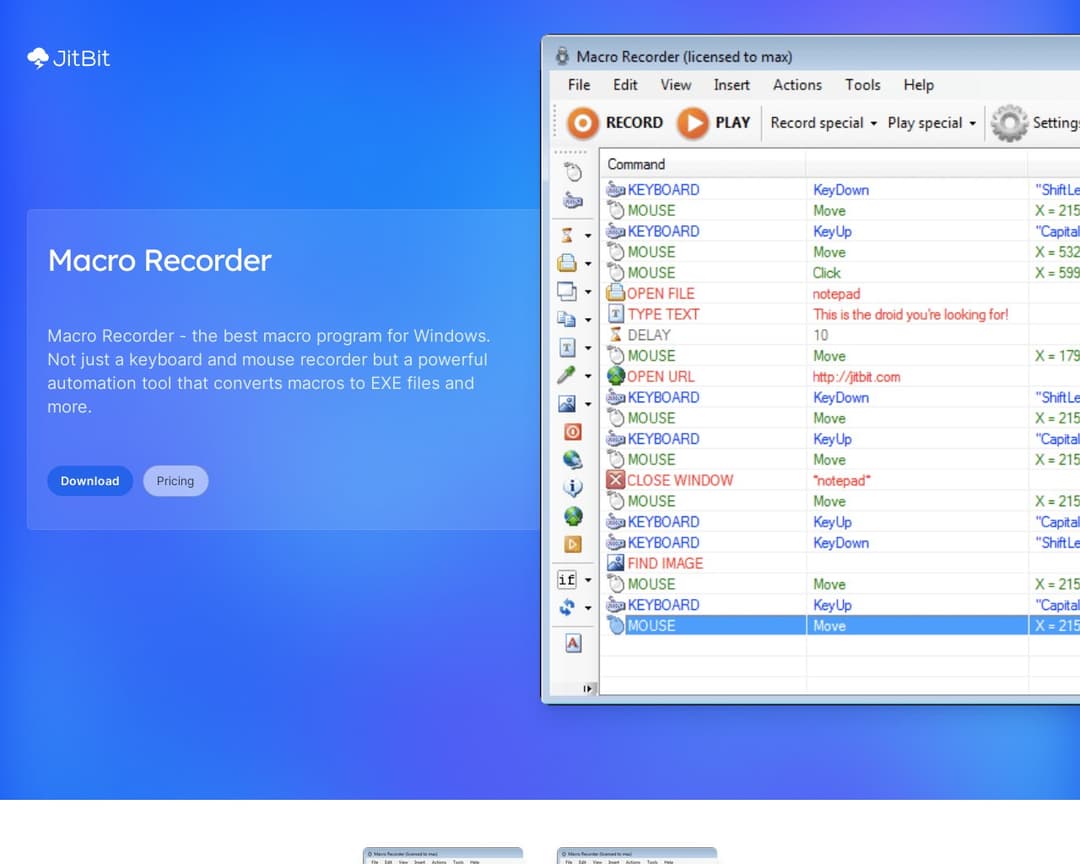Open the Find Image tool icon

click(x=570, y=403)
